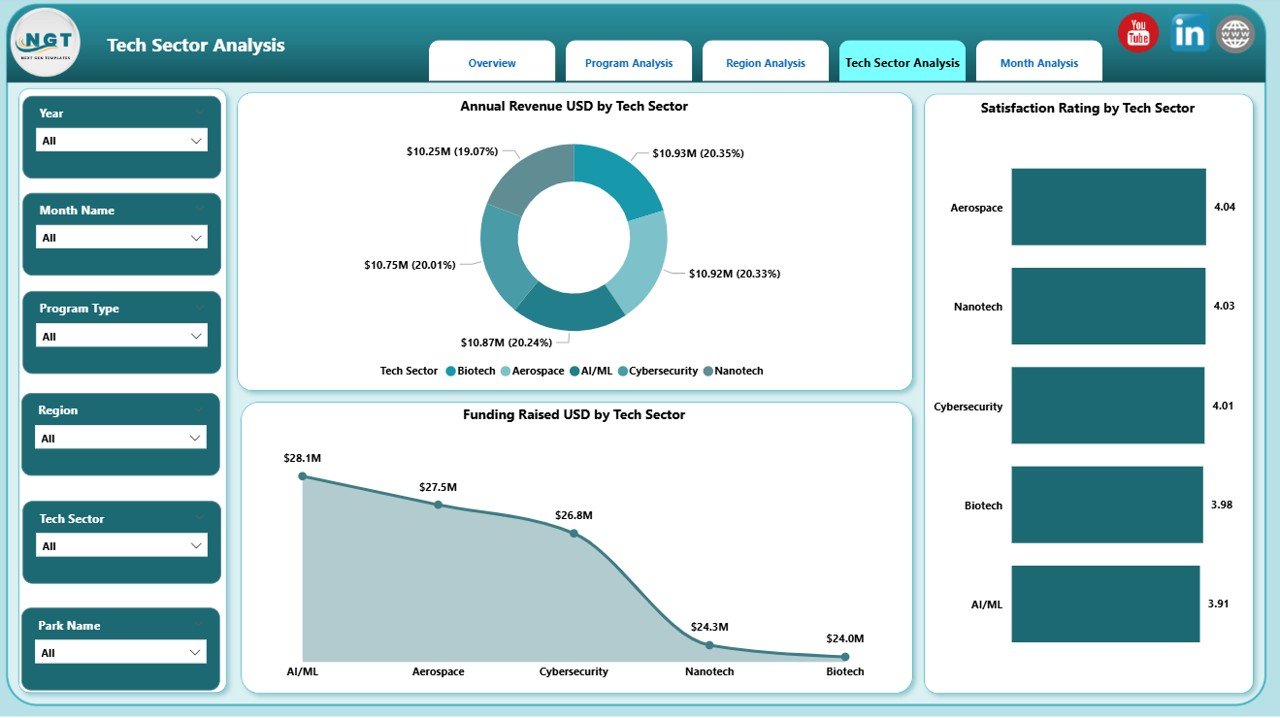Click the LinkedIn icon
Viewport: 1280px width, 718px height.
pyautogui.click(x=1189, y=33)
